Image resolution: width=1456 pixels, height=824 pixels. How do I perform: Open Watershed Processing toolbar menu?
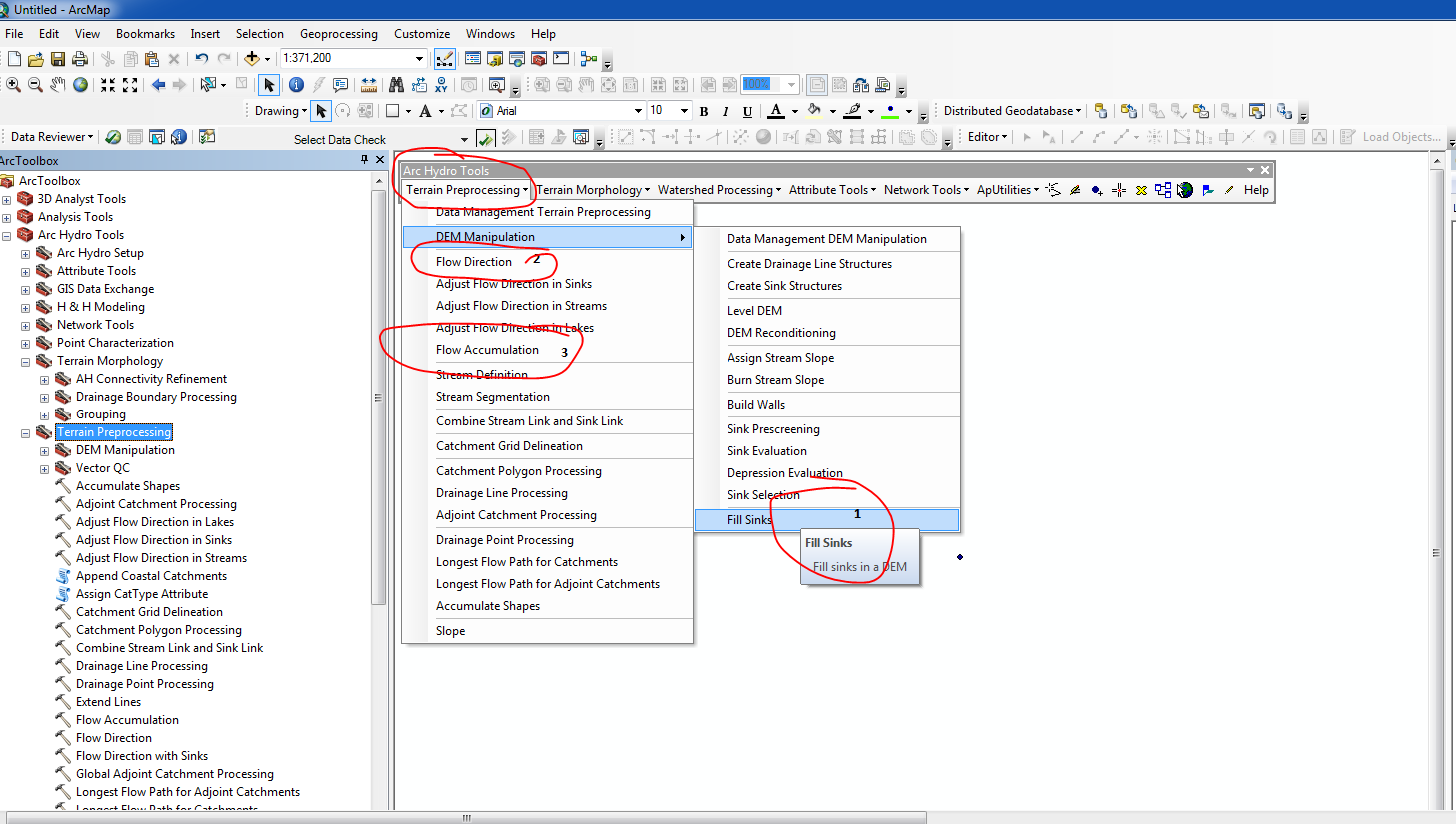[x=720, y=190]
